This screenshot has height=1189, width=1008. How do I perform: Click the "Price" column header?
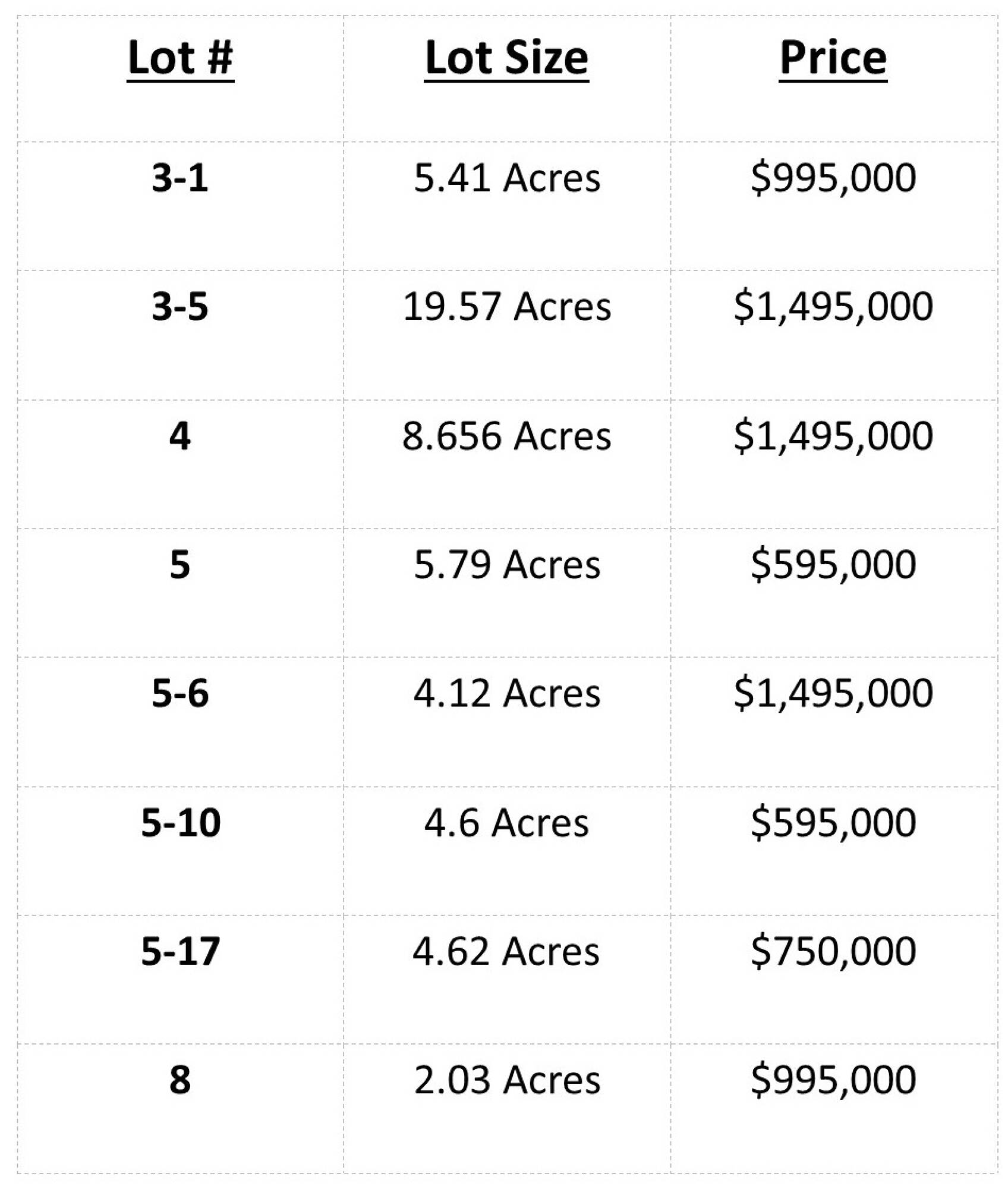833,58
